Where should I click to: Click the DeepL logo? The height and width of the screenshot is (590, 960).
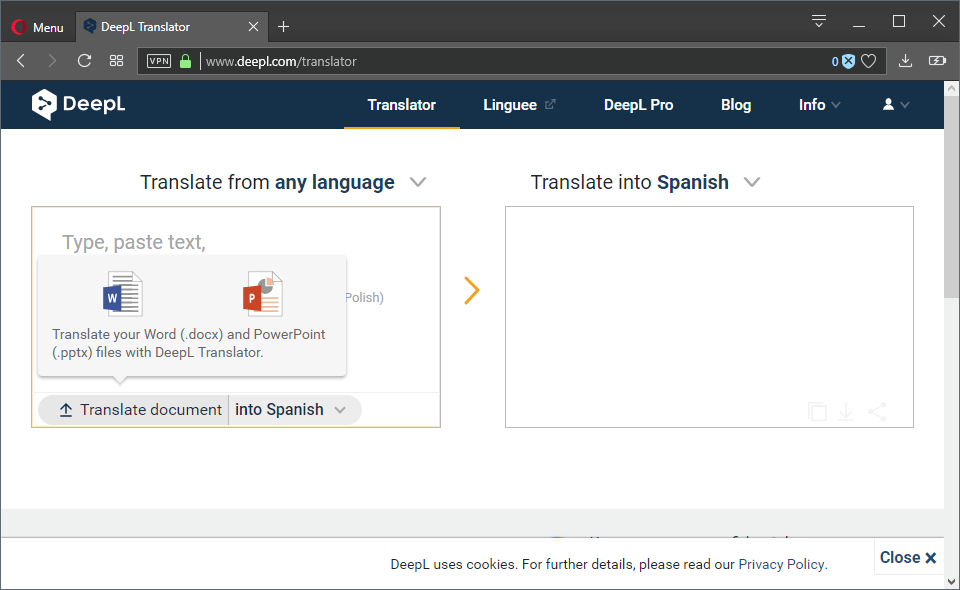point(78,104)
